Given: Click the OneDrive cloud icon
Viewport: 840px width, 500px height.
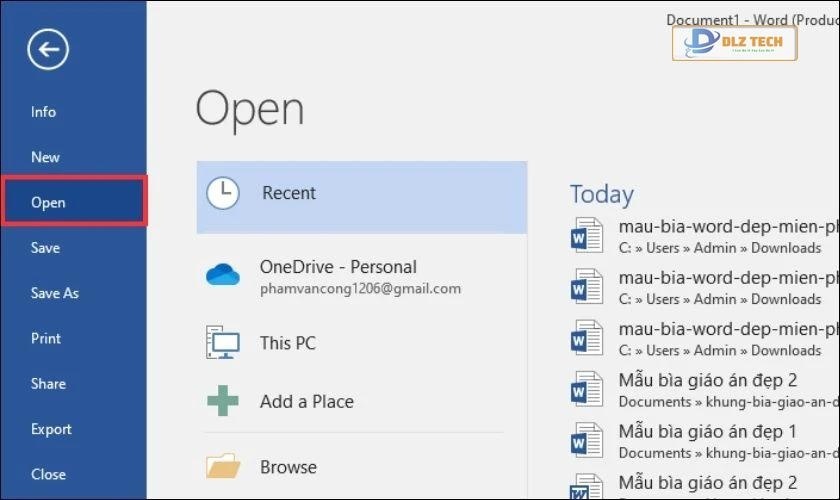Looking at the screenshot, I should [223, 274].
